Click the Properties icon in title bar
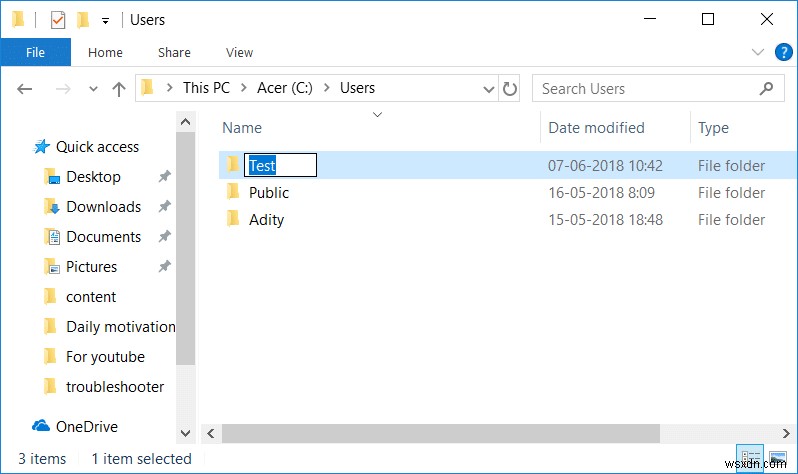Image resolution: width=798 pixels, height=474 pixels. (x=57, y=20)
